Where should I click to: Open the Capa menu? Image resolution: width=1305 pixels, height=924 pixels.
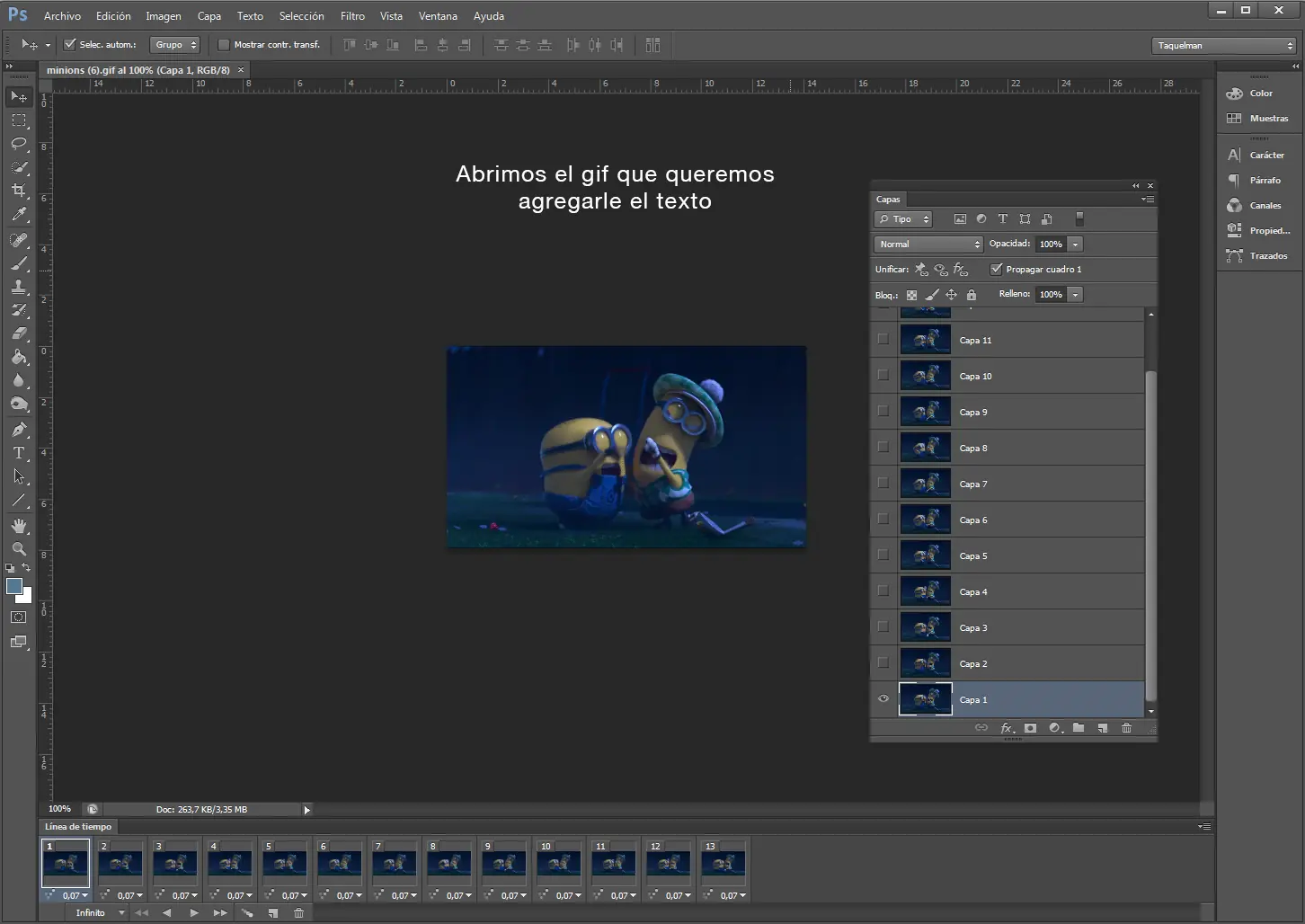209,15
